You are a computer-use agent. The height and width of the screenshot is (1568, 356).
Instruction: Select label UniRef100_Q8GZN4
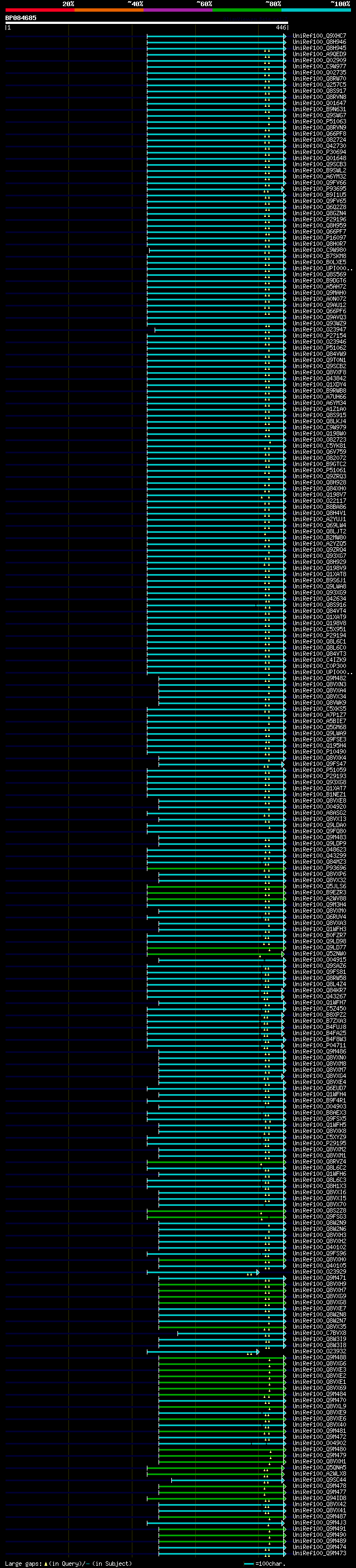point(319,213)
